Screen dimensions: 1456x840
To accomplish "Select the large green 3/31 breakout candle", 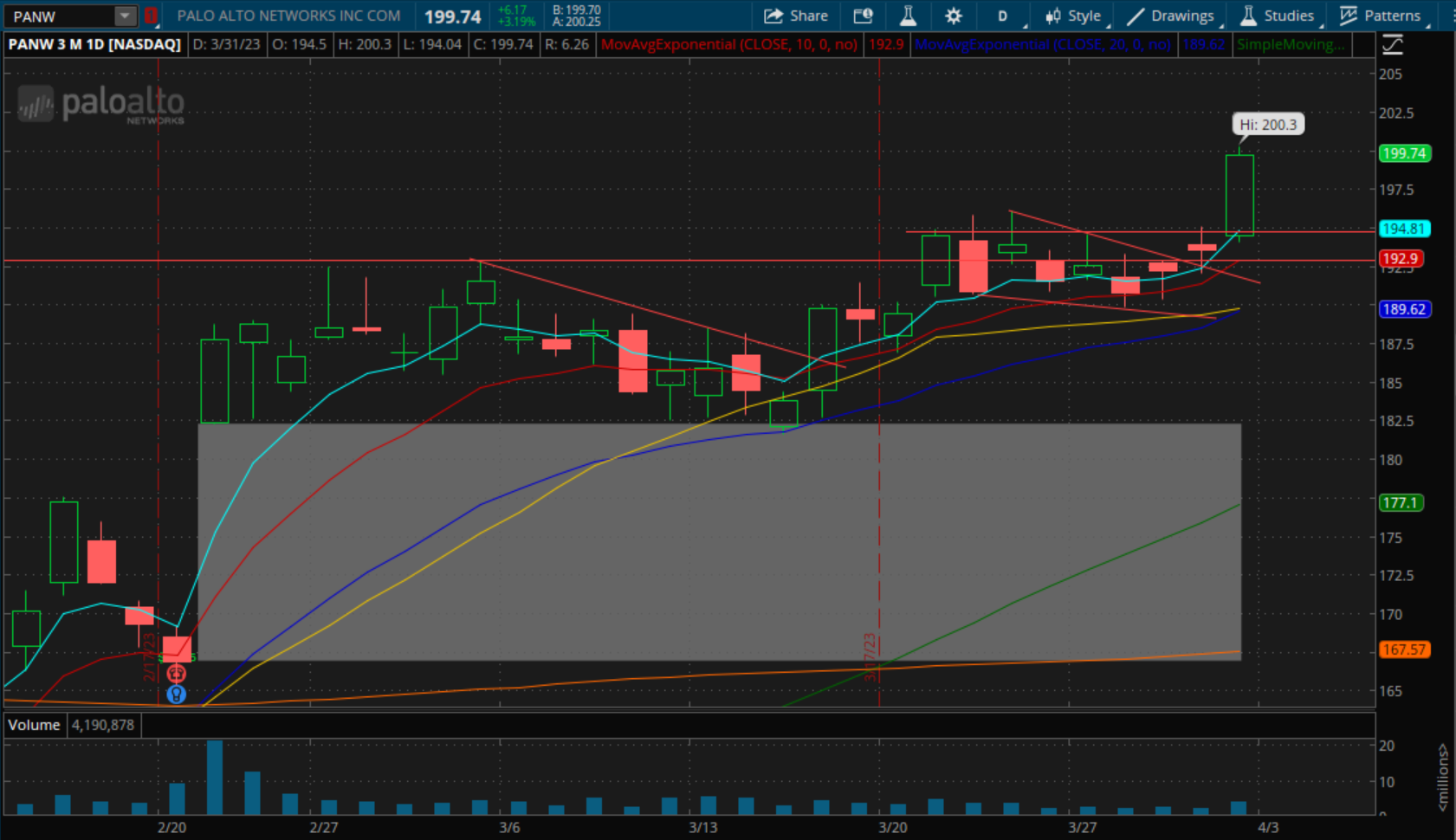I will pos(1239,195).
